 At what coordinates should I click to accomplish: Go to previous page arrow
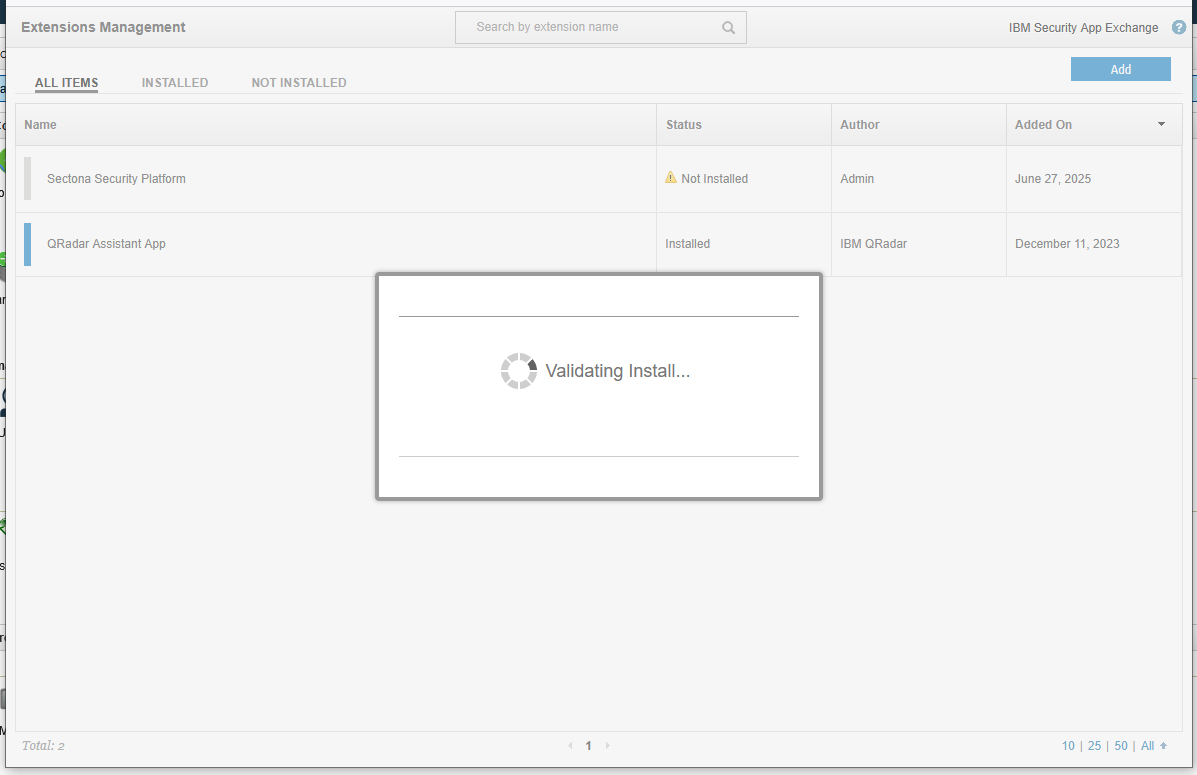[571, 746]
